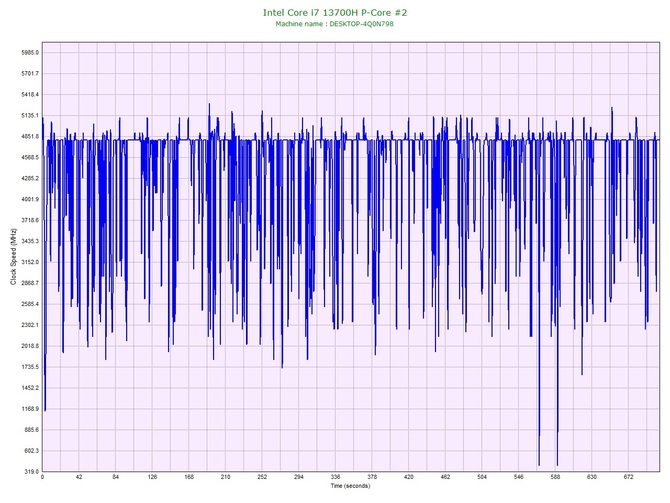The image size is (670, 503).
Task: Click the x-axis tick label 588
Action: tap(555, 477)
